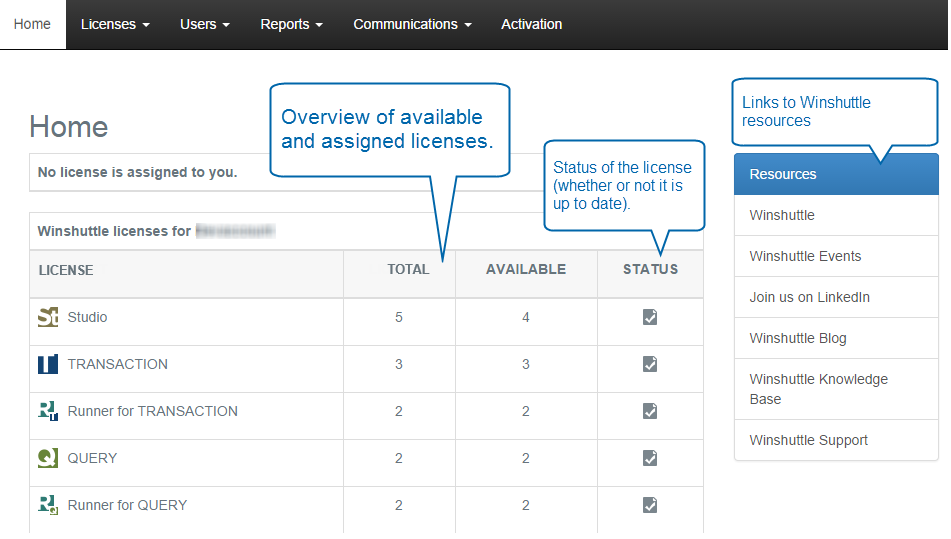Click Runner for TRANSACTION available value
Image resolution: width=951 pixels, height=539 pixels.
click(526, 411)
